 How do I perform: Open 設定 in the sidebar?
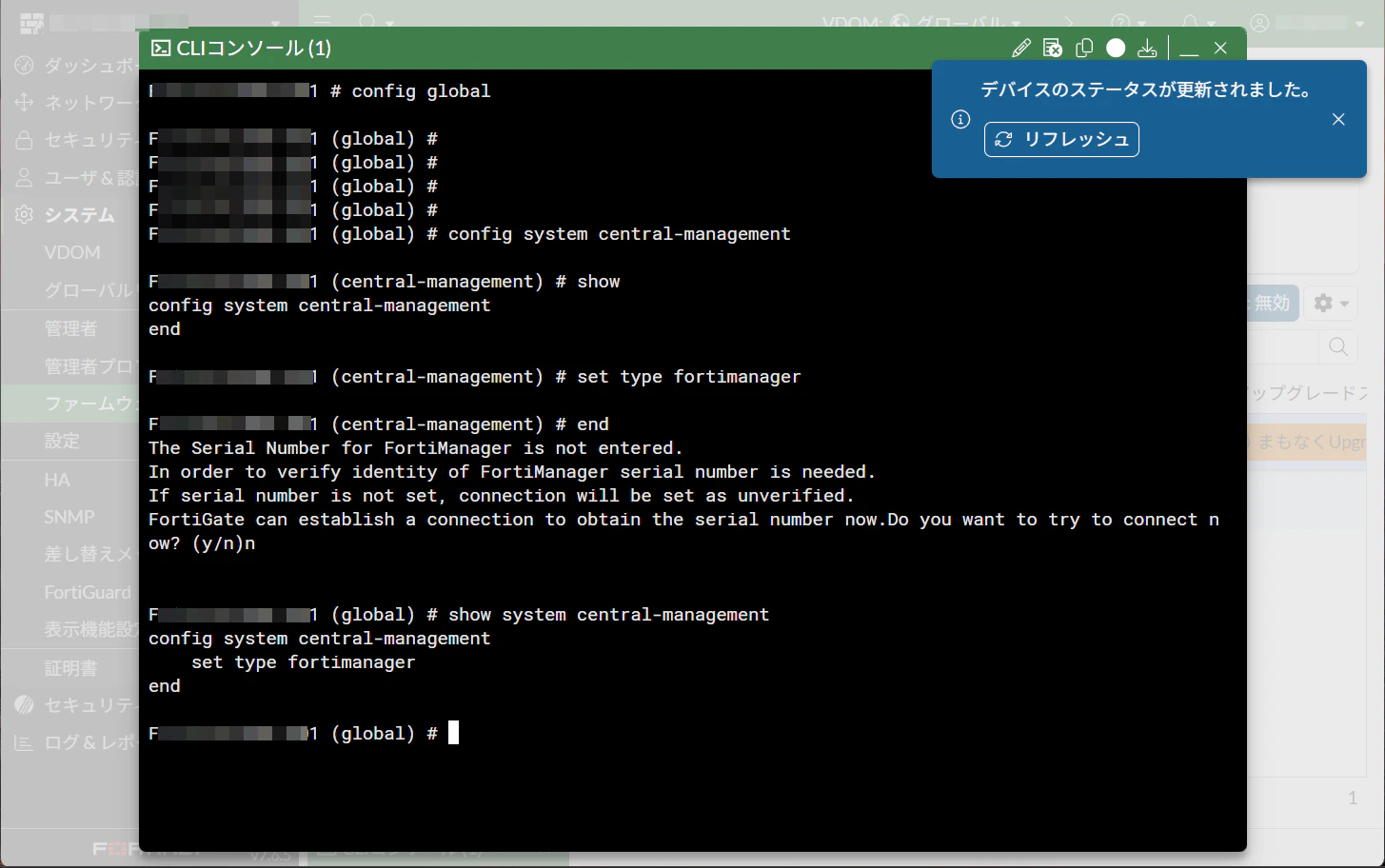coord(62,441)
